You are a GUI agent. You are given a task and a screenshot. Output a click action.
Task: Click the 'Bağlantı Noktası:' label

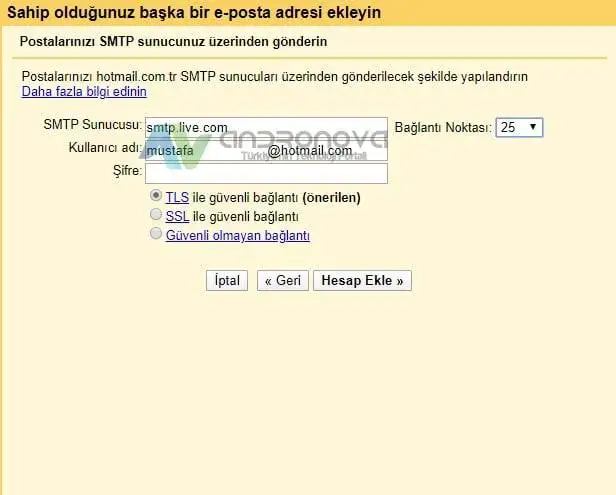point(443,127)
